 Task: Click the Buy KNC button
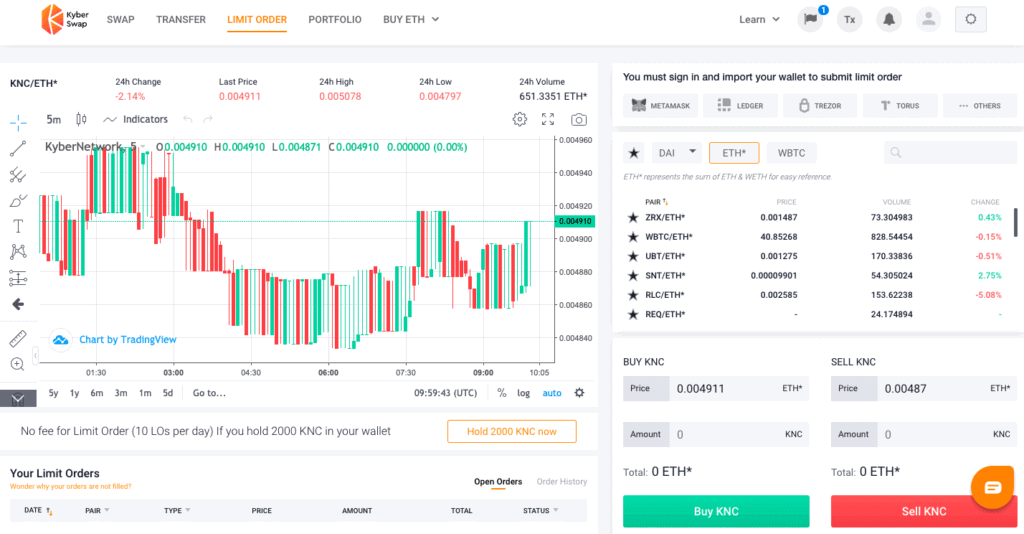[716, 511]
